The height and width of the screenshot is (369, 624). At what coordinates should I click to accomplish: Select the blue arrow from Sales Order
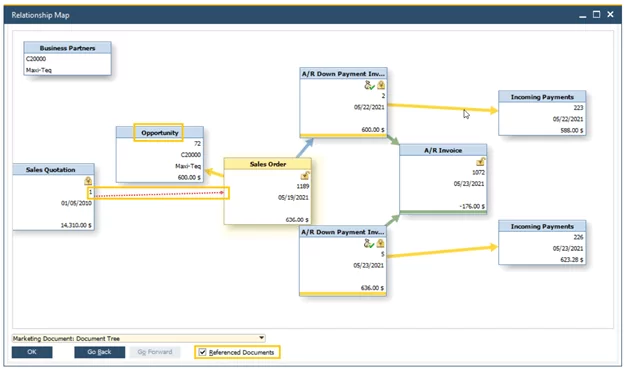pos(304,148)
